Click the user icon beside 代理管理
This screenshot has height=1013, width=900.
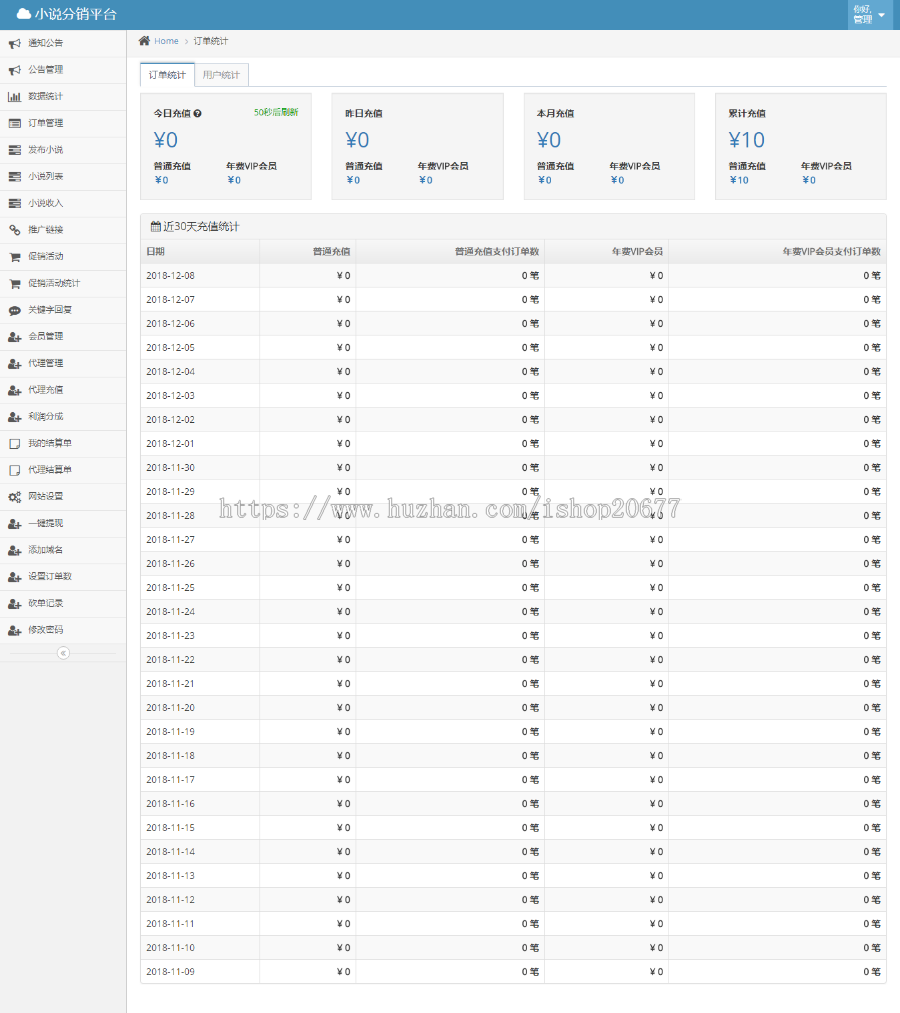pos(14,364)
